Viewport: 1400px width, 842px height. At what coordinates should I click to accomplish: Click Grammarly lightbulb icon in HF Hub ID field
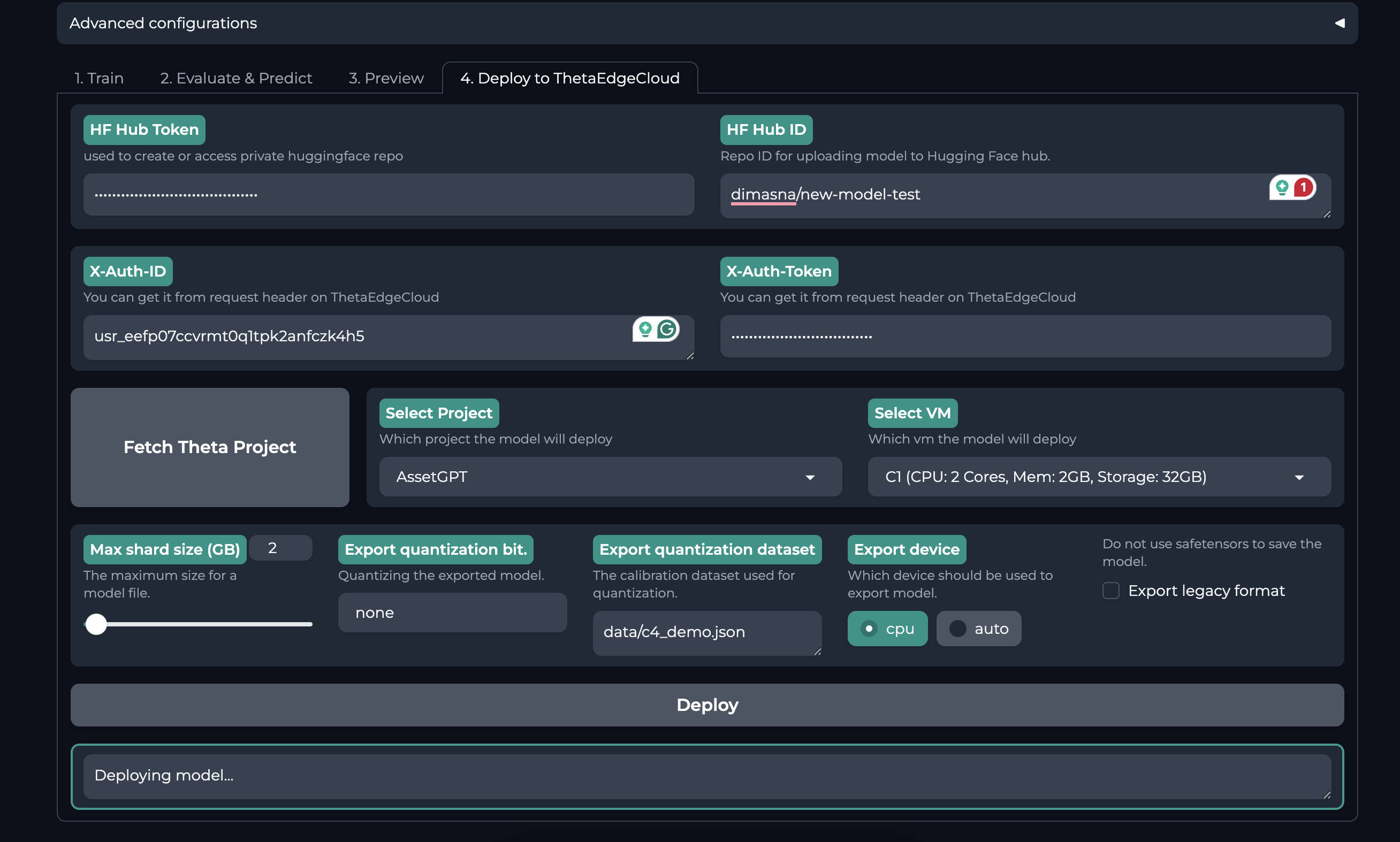(x=1282, y=187)
